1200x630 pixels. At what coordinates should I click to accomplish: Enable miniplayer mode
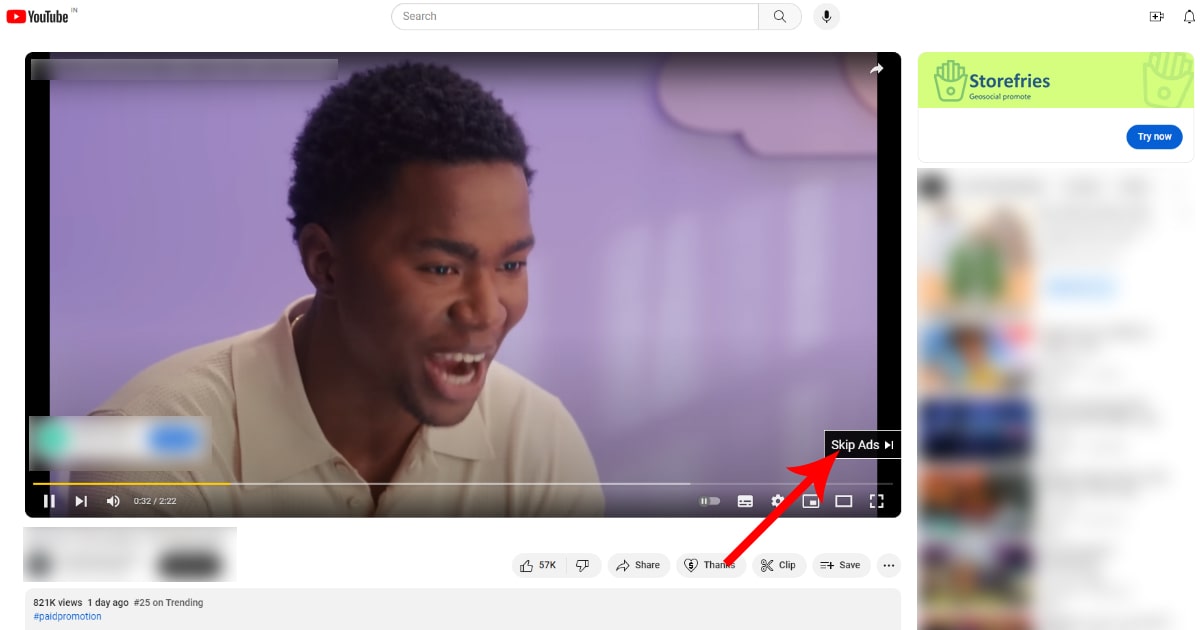(811, 501)
